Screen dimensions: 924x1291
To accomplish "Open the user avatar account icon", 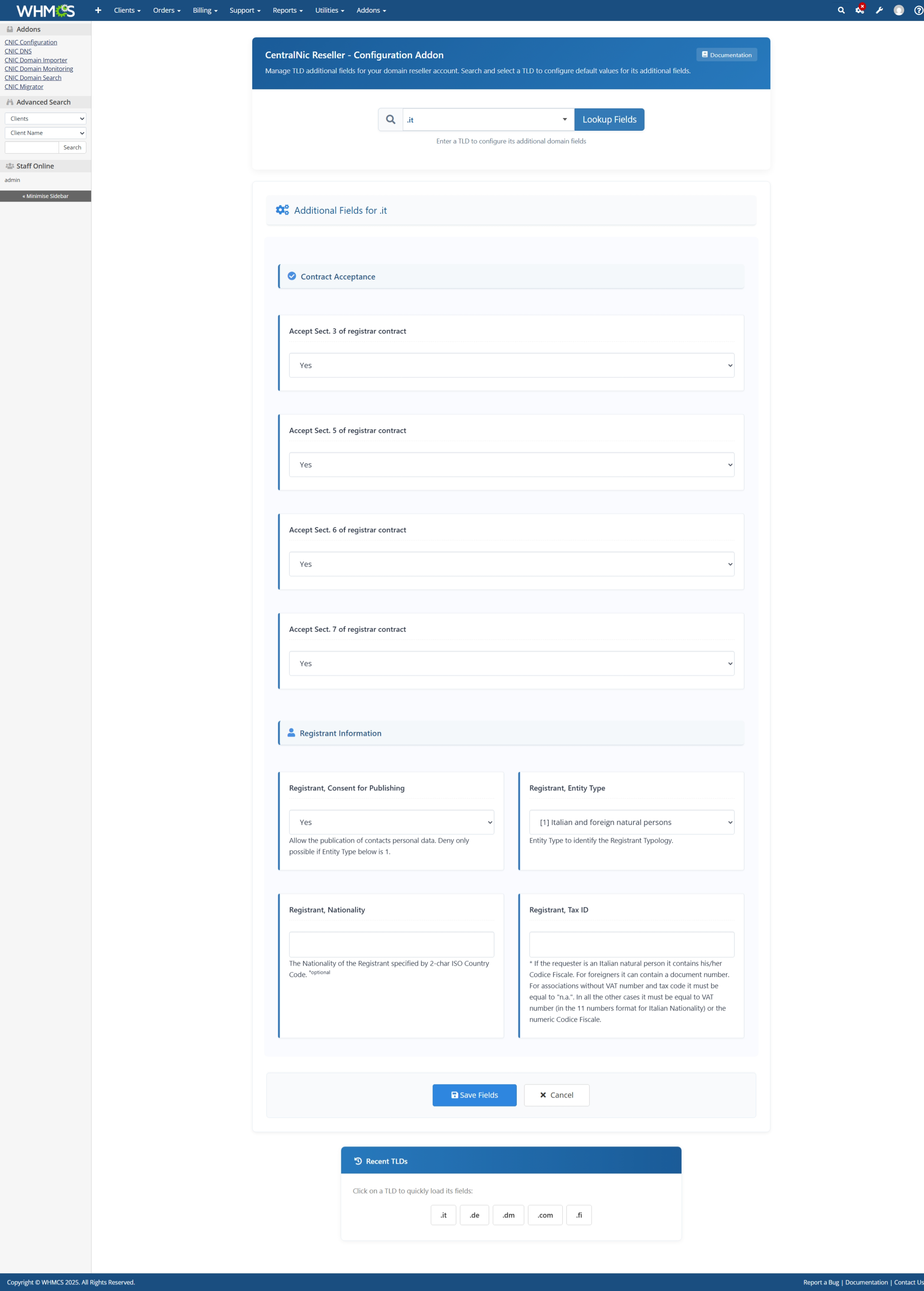I will click(x=899, y=10).
